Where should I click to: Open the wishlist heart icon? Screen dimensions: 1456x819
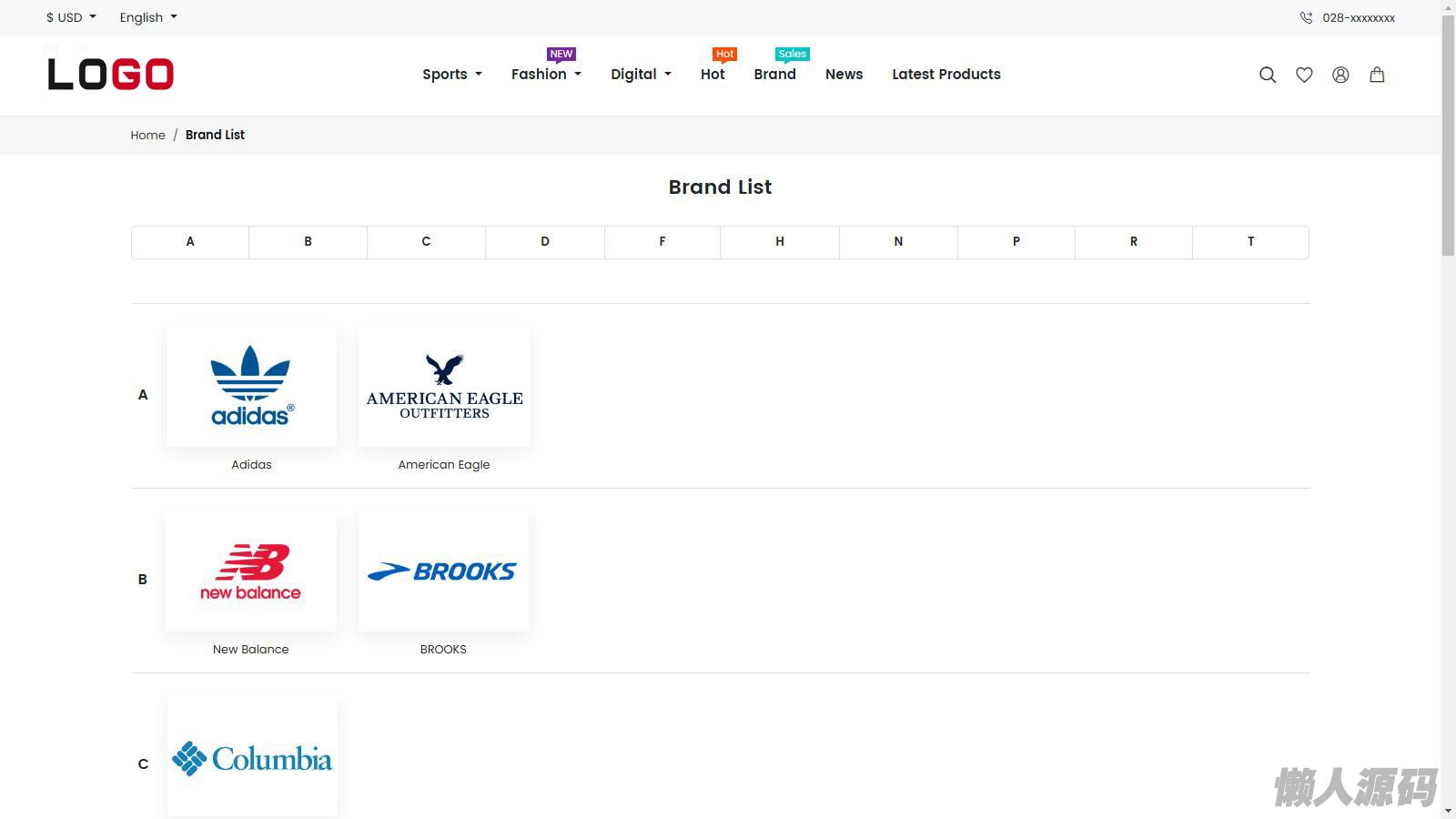1304,75
